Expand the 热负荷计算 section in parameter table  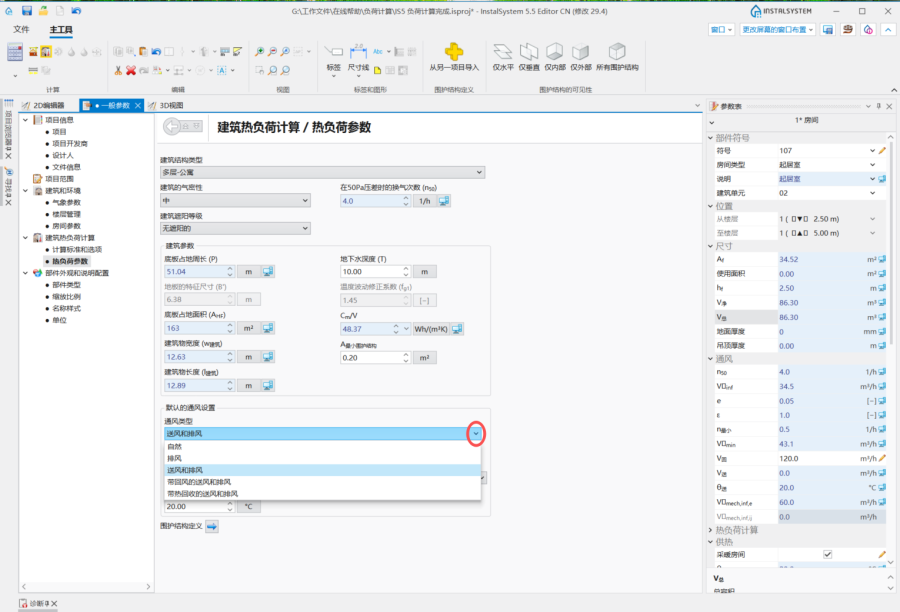point(710,530)
